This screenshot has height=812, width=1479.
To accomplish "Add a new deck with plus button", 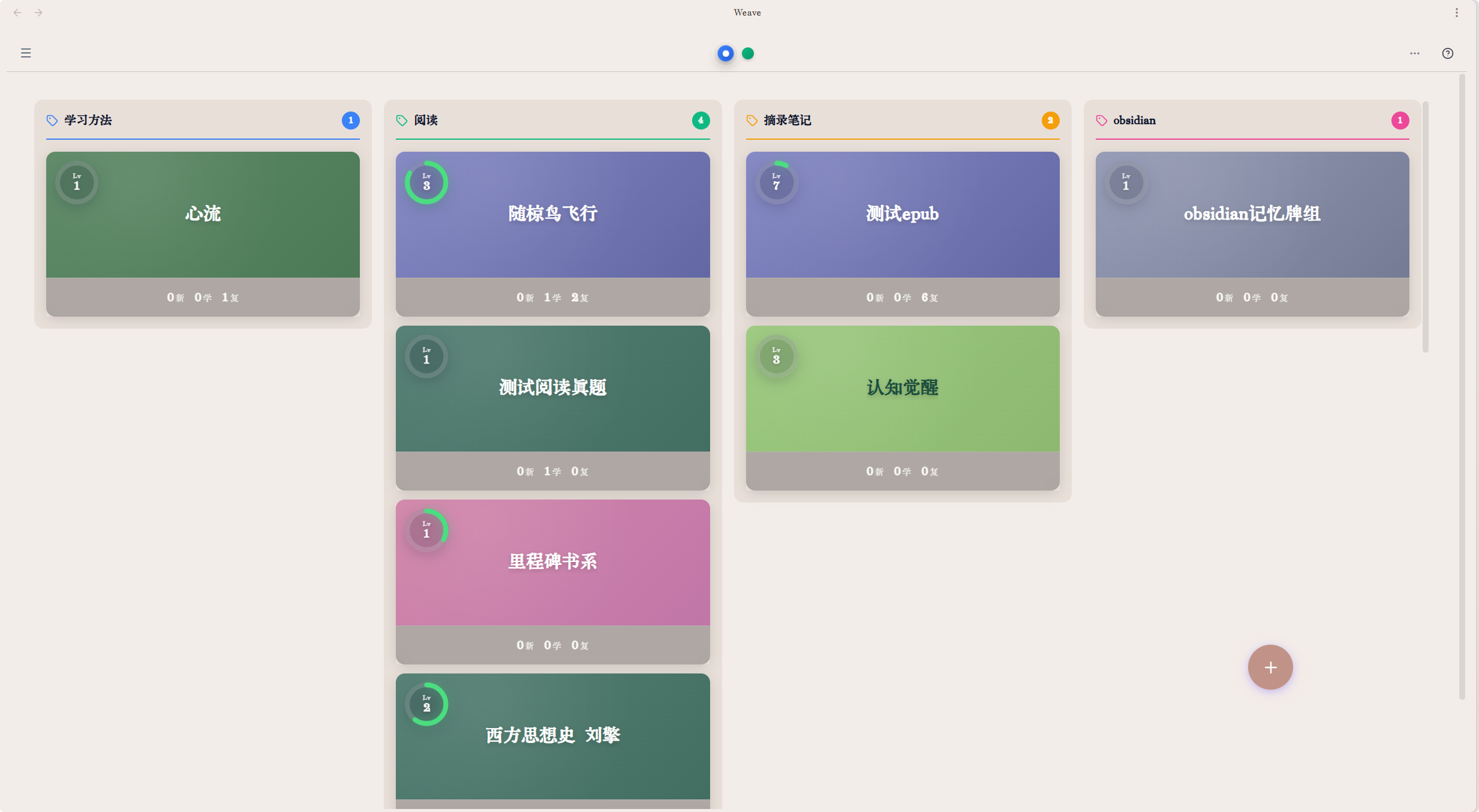I will 1270,667.
